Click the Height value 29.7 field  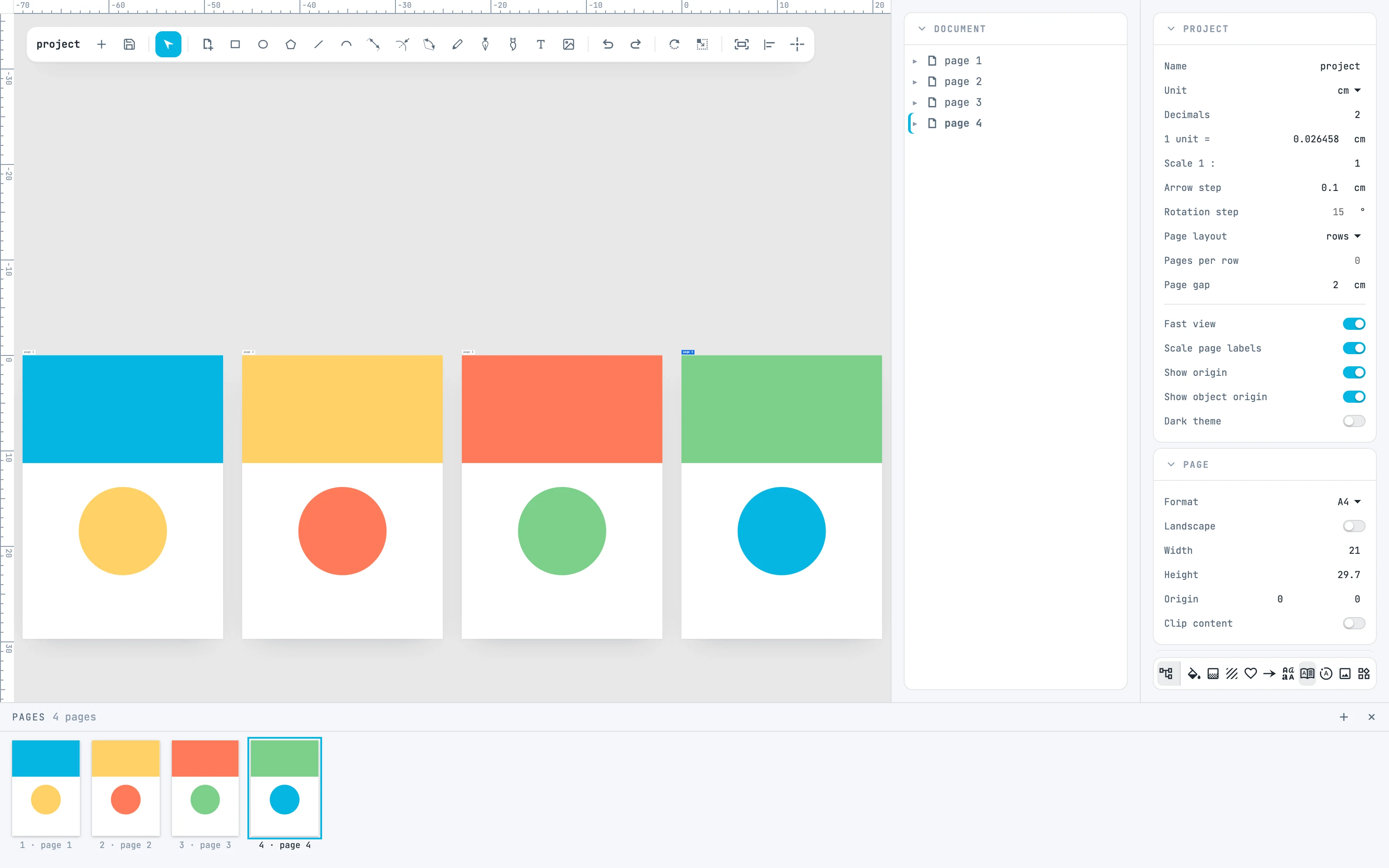pyautogui.click(x=1348, y=575)
